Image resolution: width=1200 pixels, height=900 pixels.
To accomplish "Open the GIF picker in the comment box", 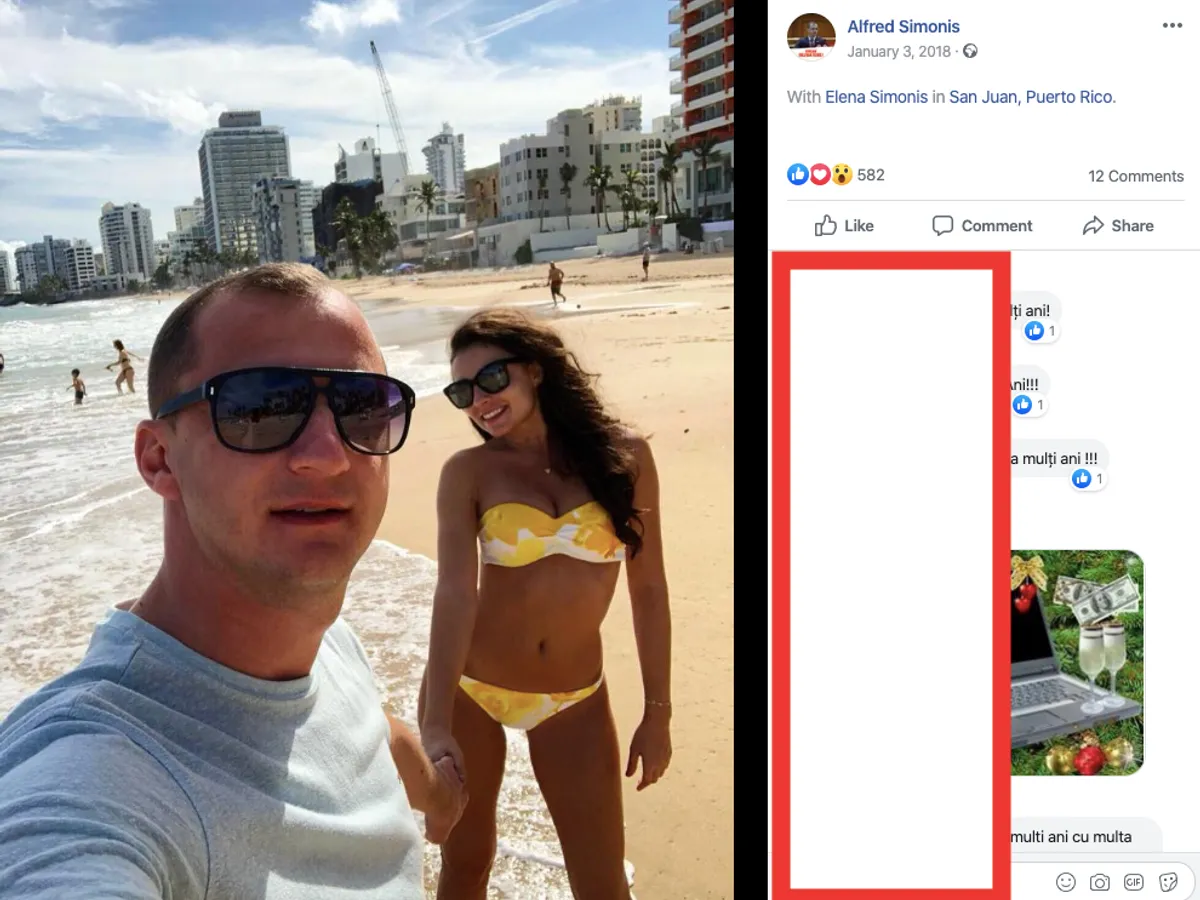I will (1134, 882).
